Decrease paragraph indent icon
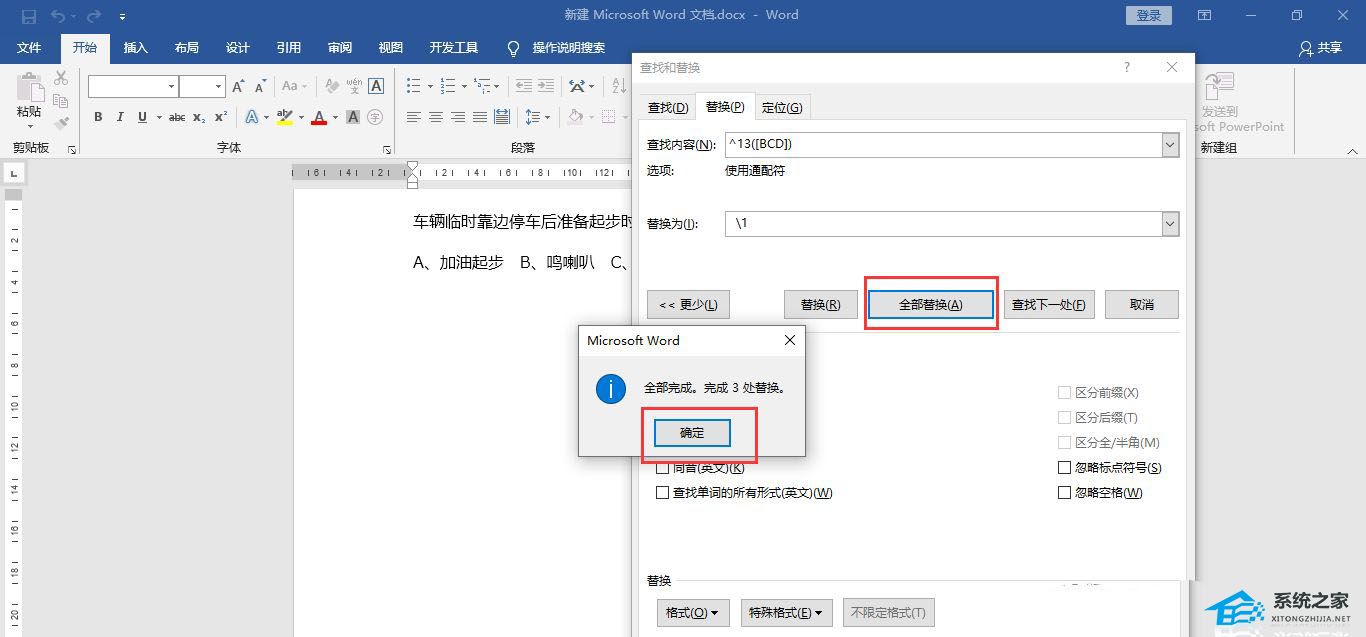The width and height of the screenshot is (1366, 637). [523, 87]
